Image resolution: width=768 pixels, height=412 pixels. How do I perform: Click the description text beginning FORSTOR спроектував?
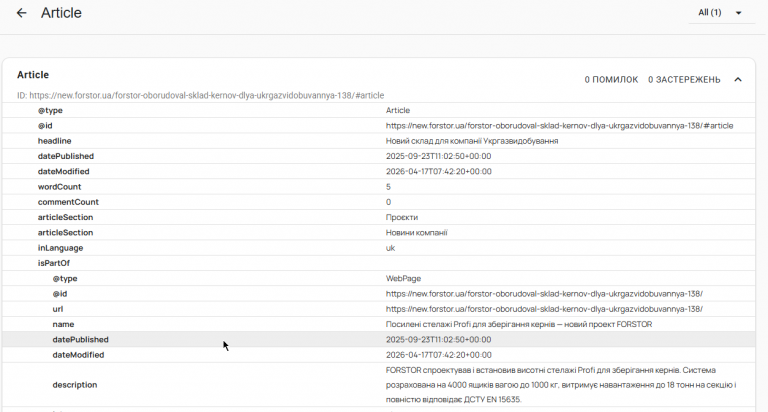click(561, 385)
